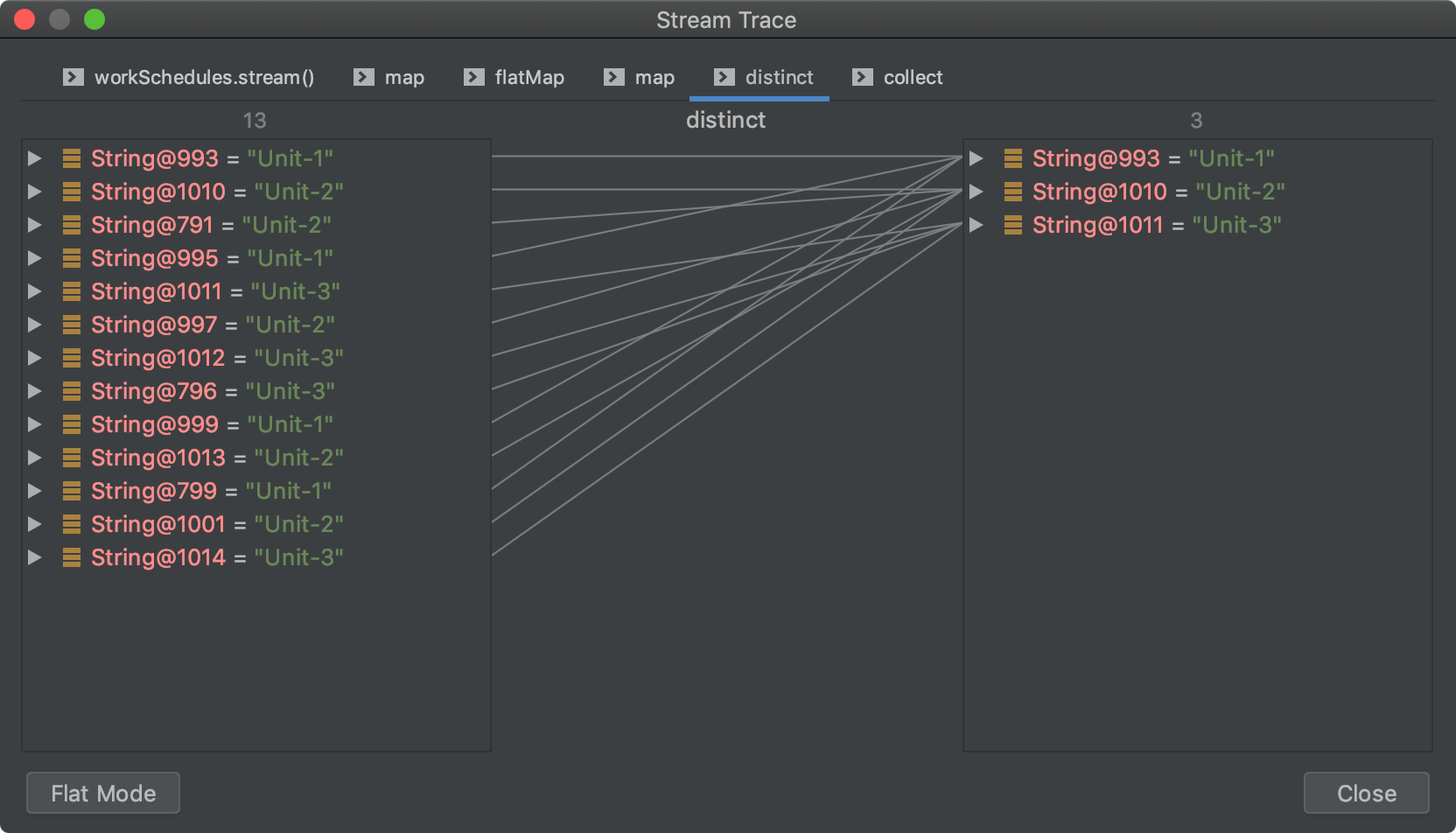Click the object icon beside String@791
The image size is (1456, 833).
point(72,225)
